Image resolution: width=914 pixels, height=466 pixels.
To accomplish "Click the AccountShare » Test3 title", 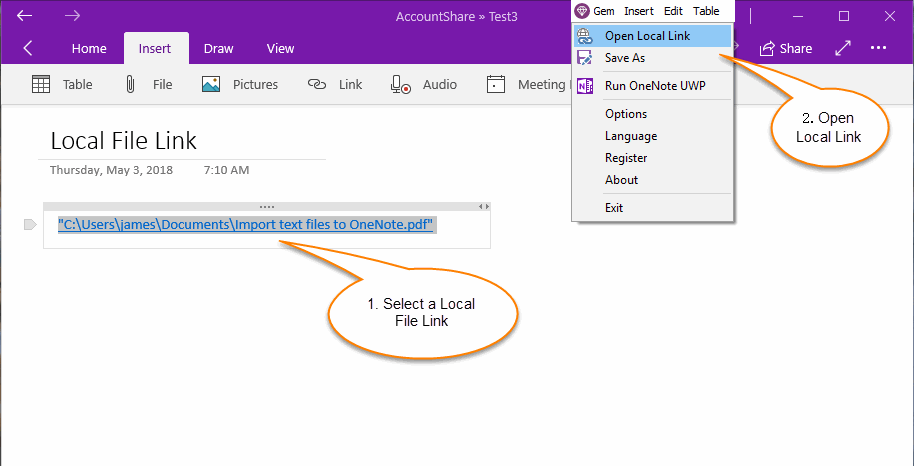I will click(456, 16).
